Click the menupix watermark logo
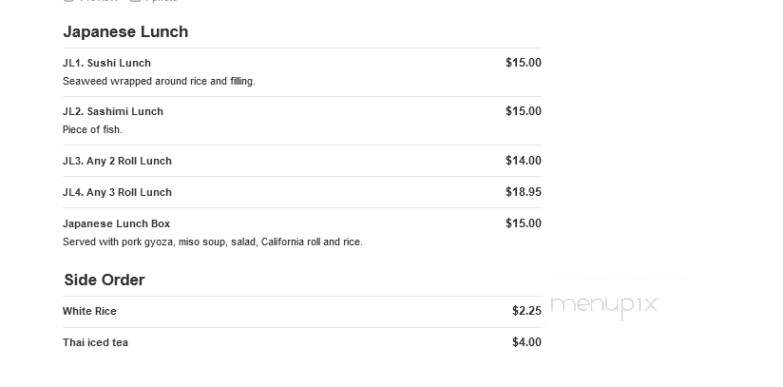 pos(604,306)
